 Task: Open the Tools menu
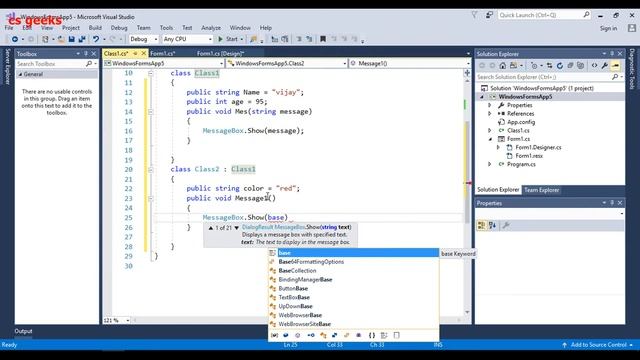click(x=166, y=28)
